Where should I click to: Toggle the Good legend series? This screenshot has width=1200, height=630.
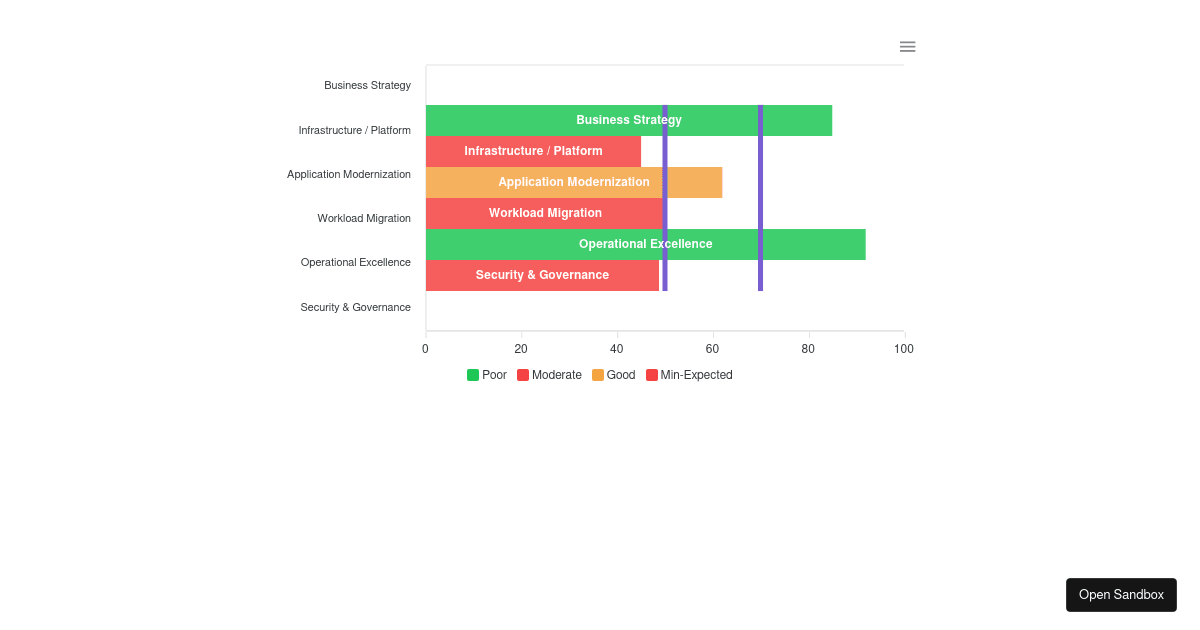click(614, 375)
